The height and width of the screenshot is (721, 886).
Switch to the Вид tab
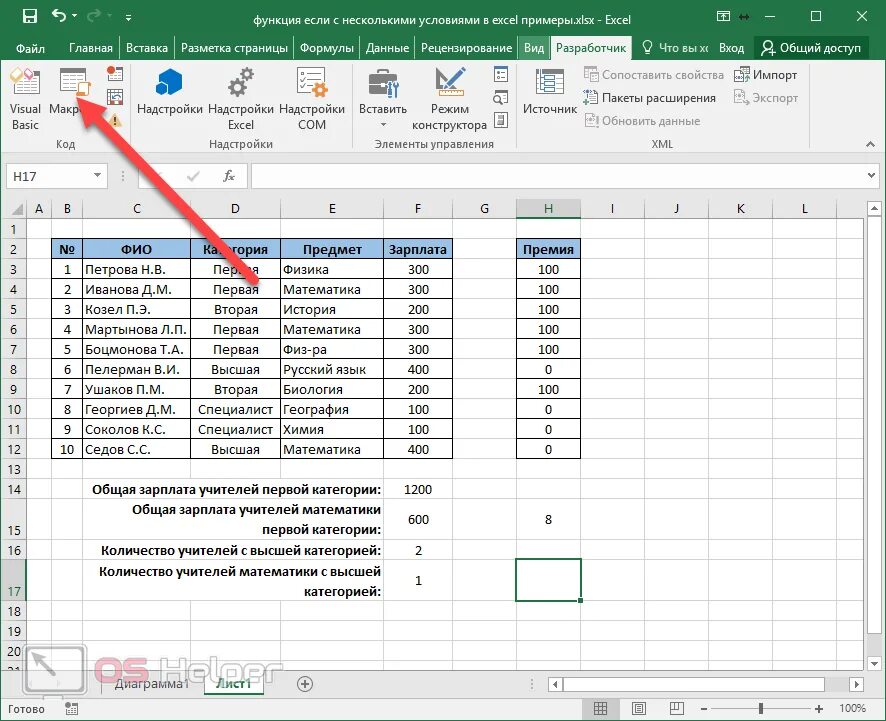(533, 48)
